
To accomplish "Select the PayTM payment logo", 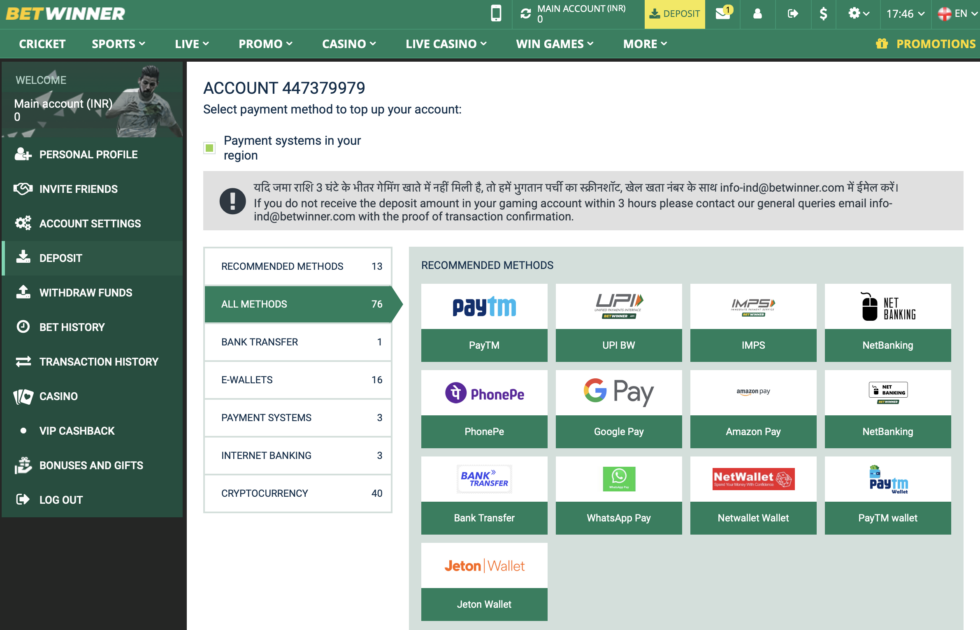I will [x=484, y=306].
